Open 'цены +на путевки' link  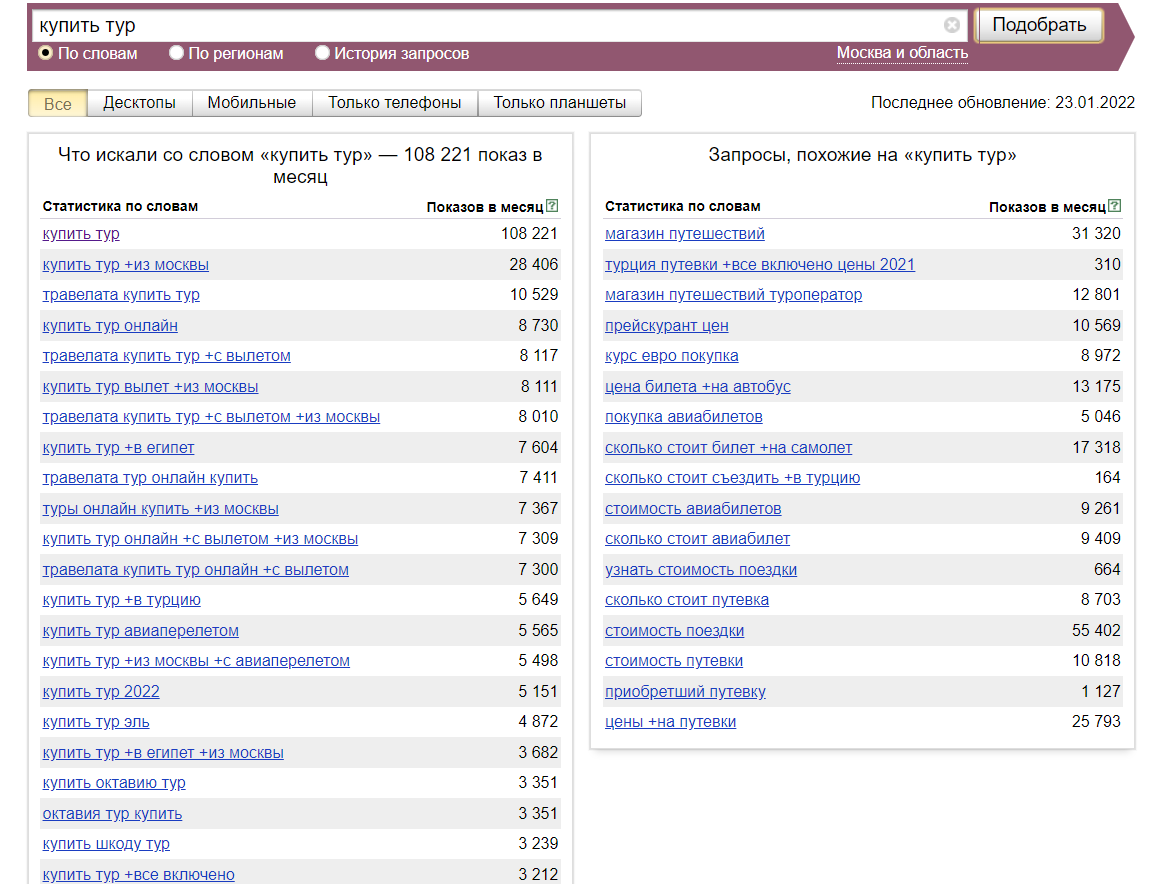(x=670, y=723)
